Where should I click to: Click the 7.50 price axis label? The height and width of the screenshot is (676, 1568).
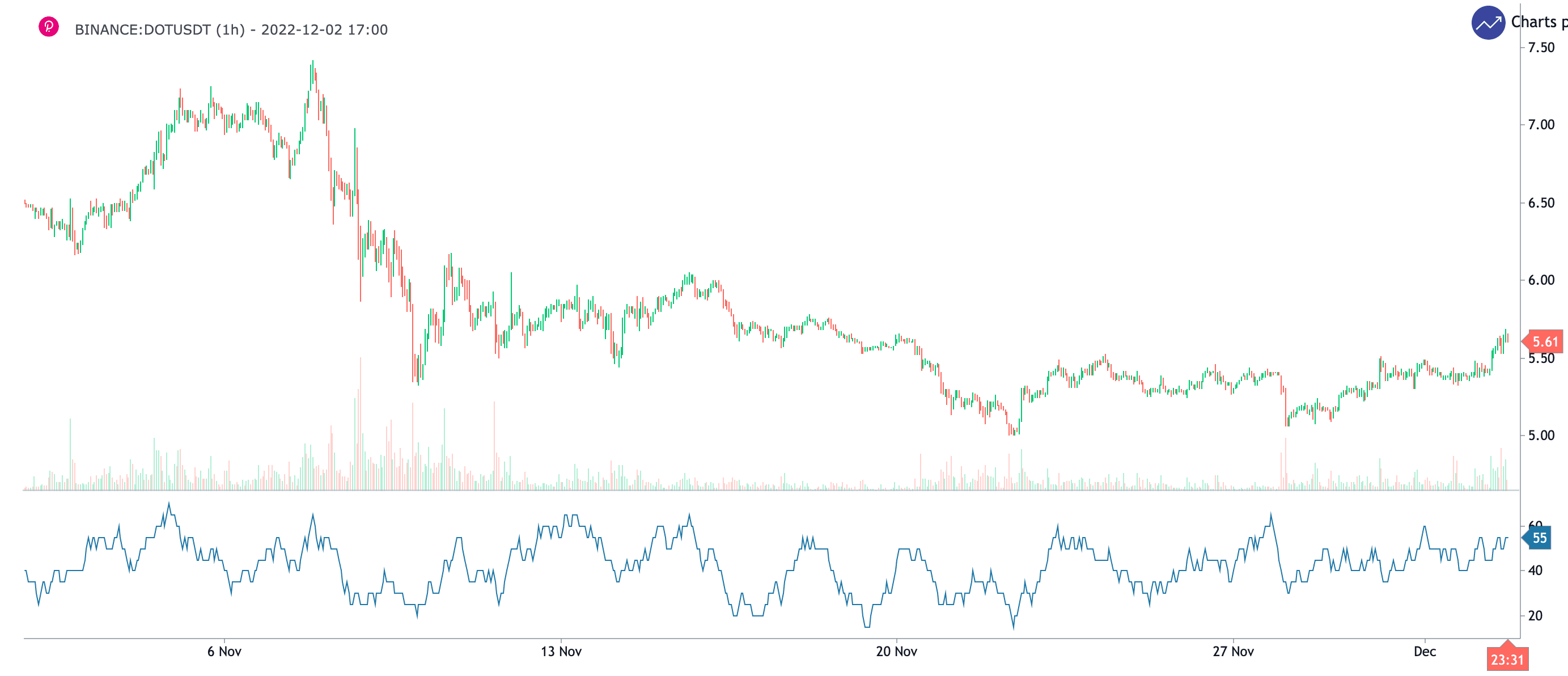point(1541,48)
